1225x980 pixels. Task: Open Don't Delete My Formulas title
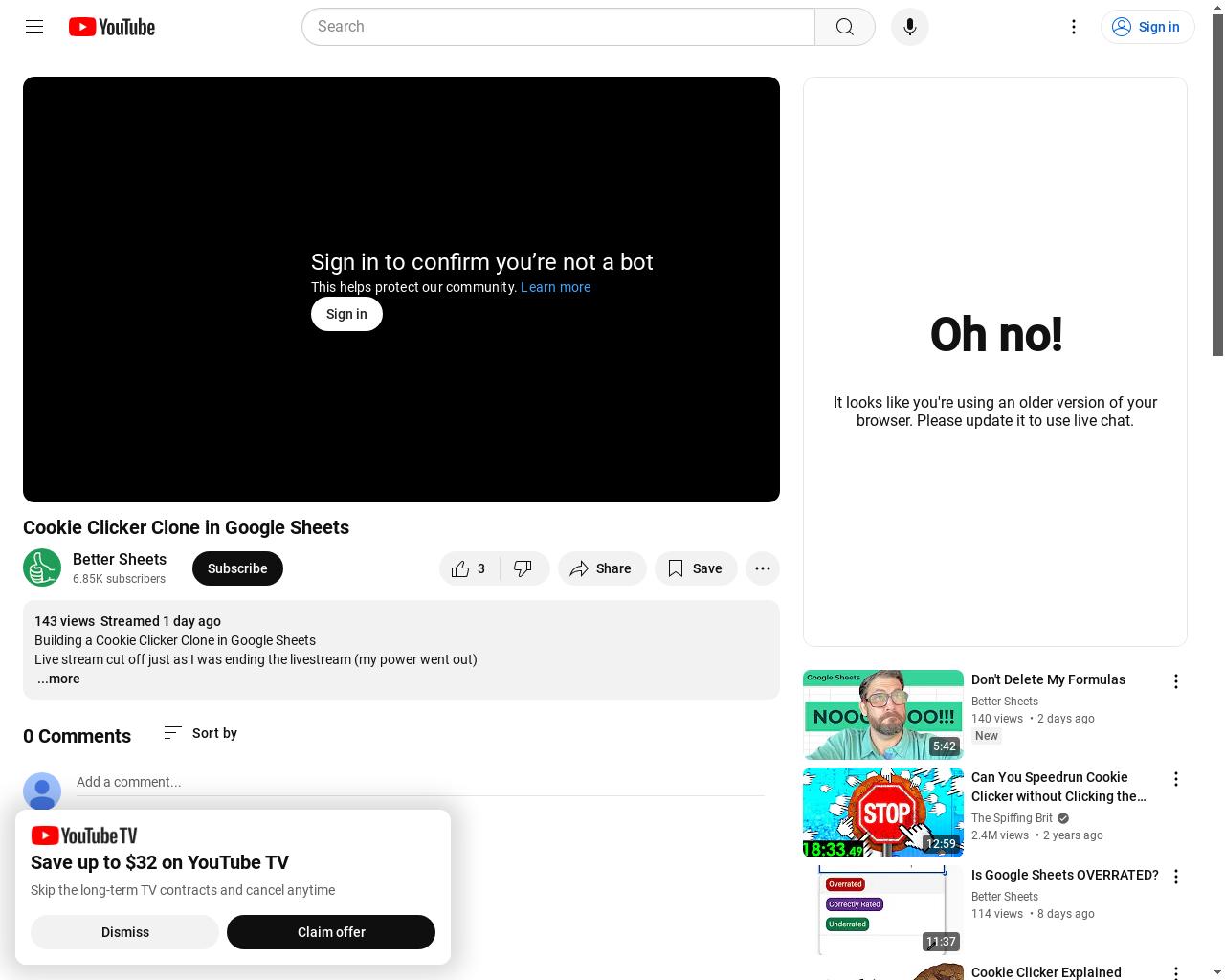click(1048, 679)
